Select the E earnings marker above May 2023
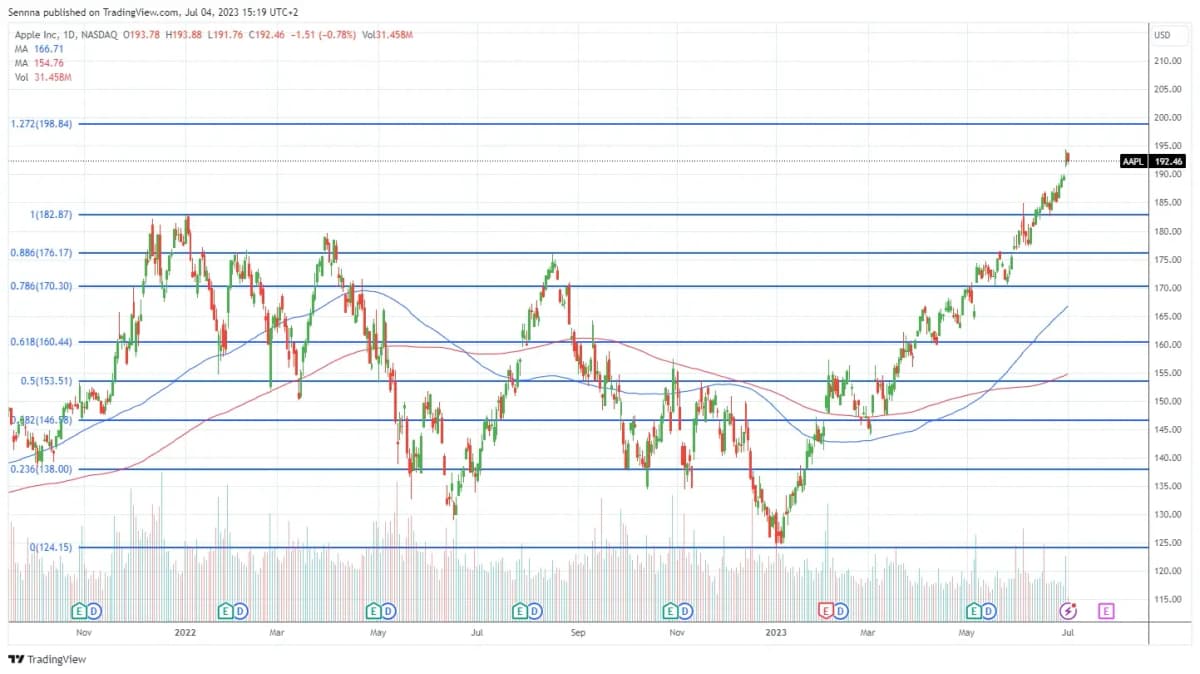The width and height of the screenshot is (1200, 674). coord(973,610)
